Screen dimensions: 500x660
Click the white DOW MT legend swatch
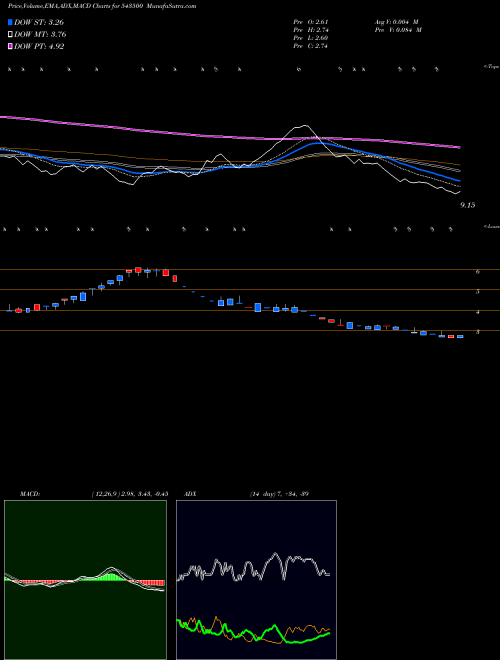point(10,35)
